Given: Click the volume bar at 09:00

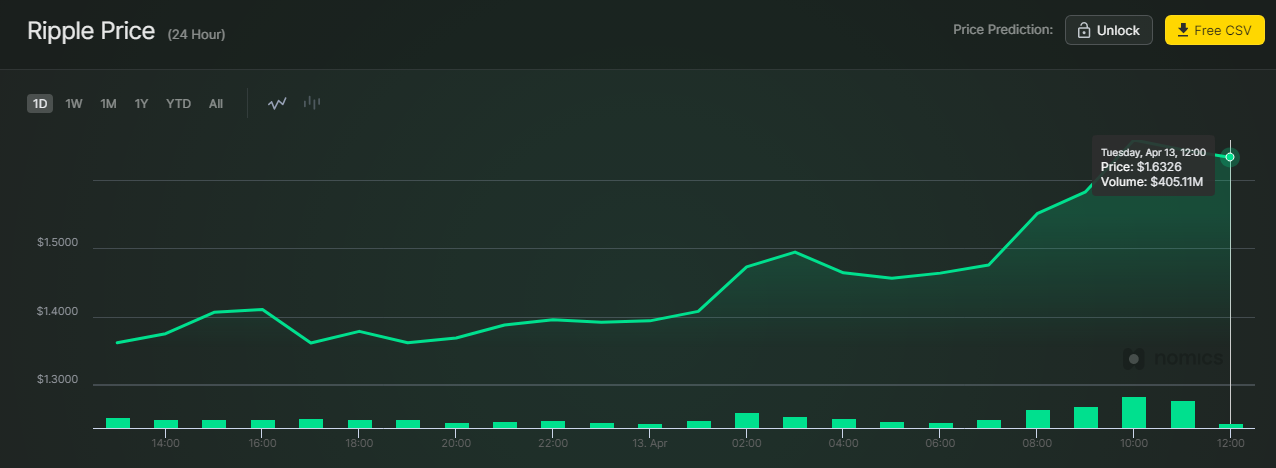Looking at the screenshot, I should pyautogui.click(x=1085, y=417).
